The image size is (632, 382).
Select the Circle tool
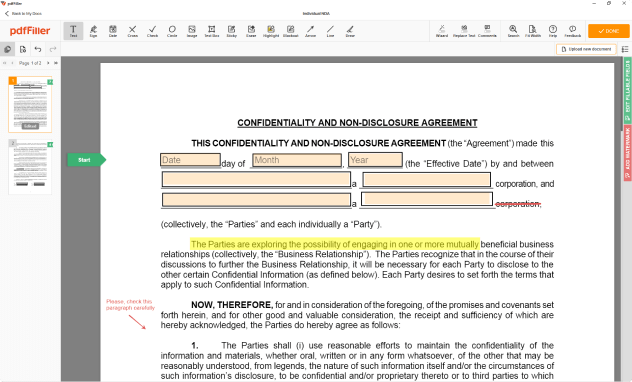pos(172,31)
